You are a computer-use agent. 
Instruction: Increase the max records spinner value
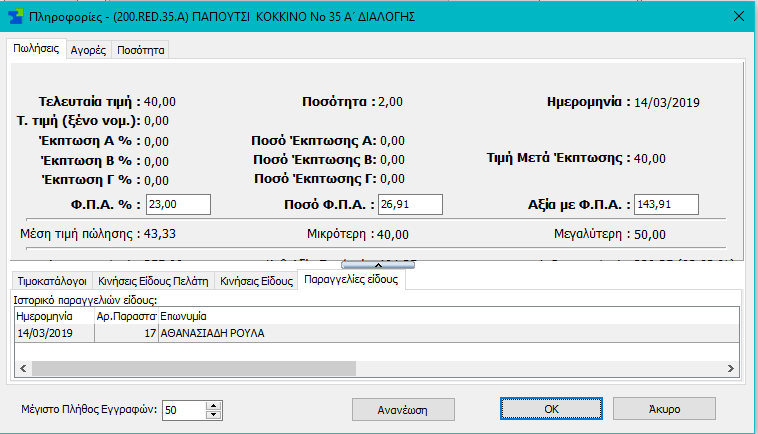tap(213, 405)
